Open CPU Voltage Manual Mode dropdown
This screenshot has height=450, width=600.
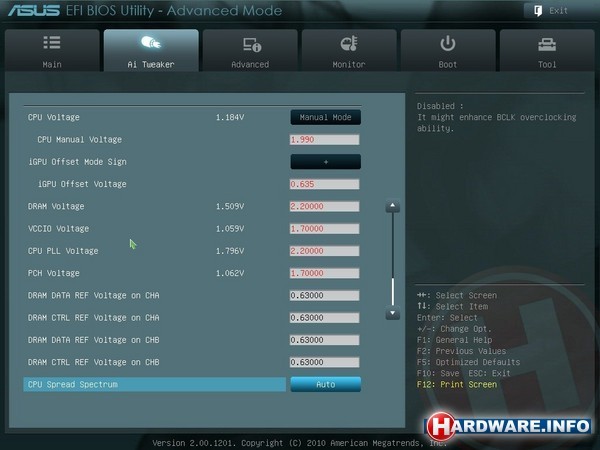326,117
